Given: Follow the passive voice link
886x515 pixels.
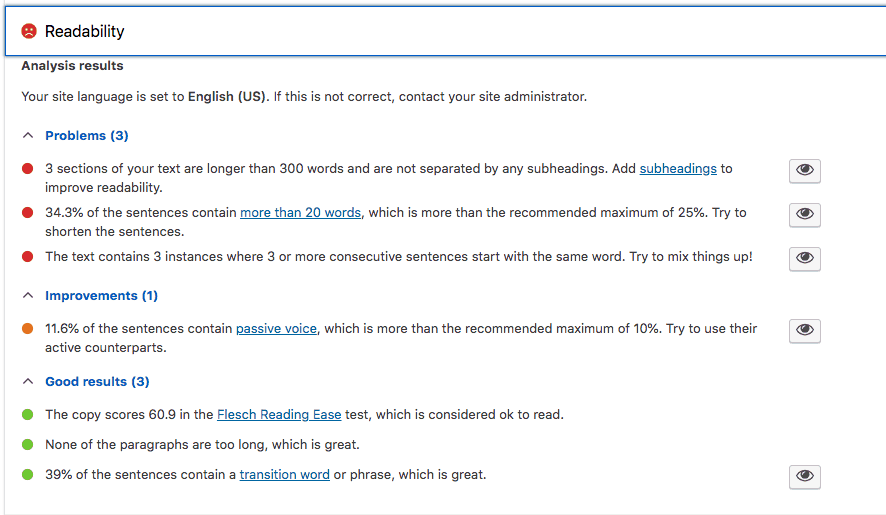Looking at the screenshot, I should 276,329.
